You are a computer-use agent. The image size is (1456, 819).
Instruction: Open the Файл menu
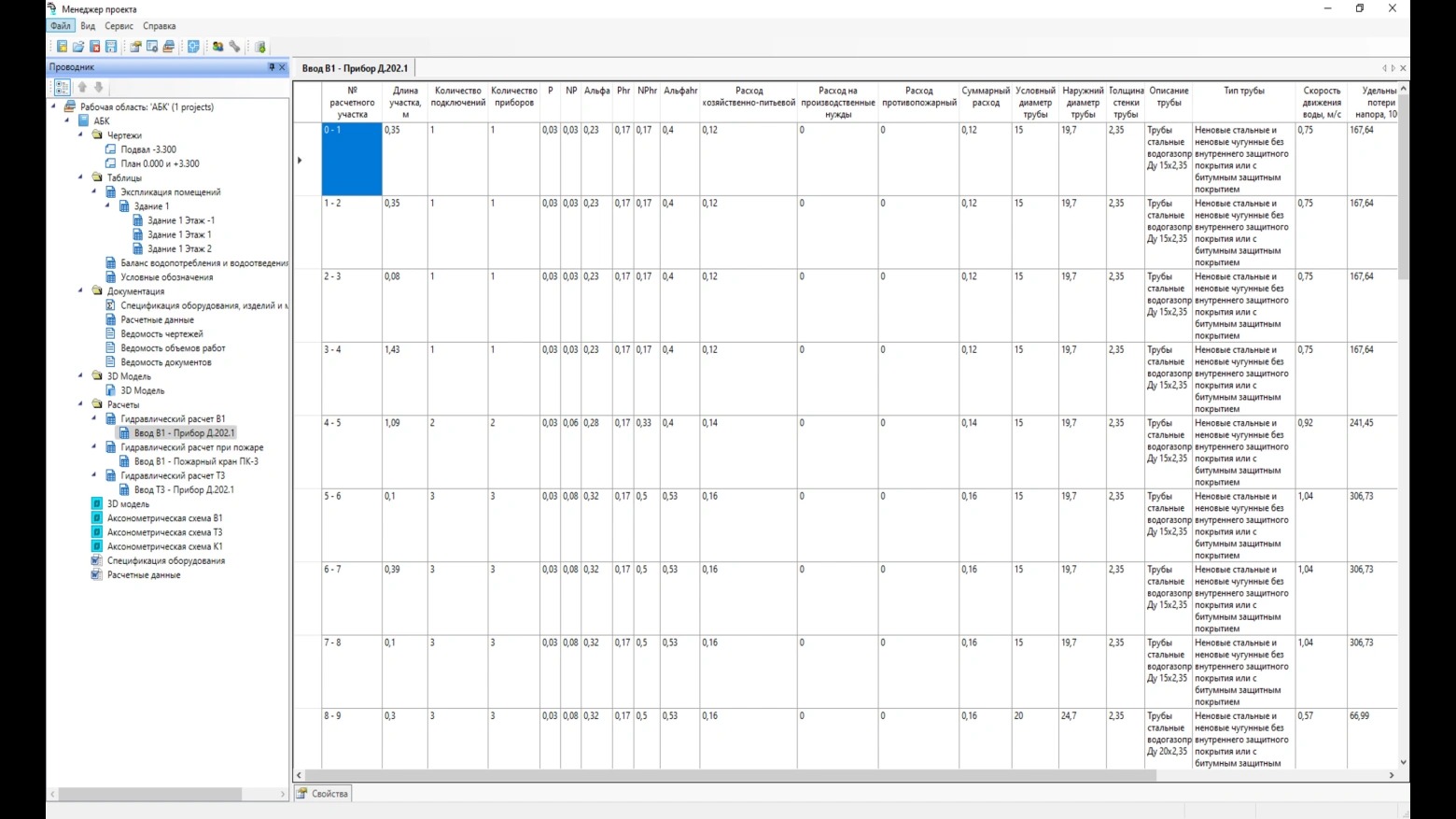(x=61, y=26)
